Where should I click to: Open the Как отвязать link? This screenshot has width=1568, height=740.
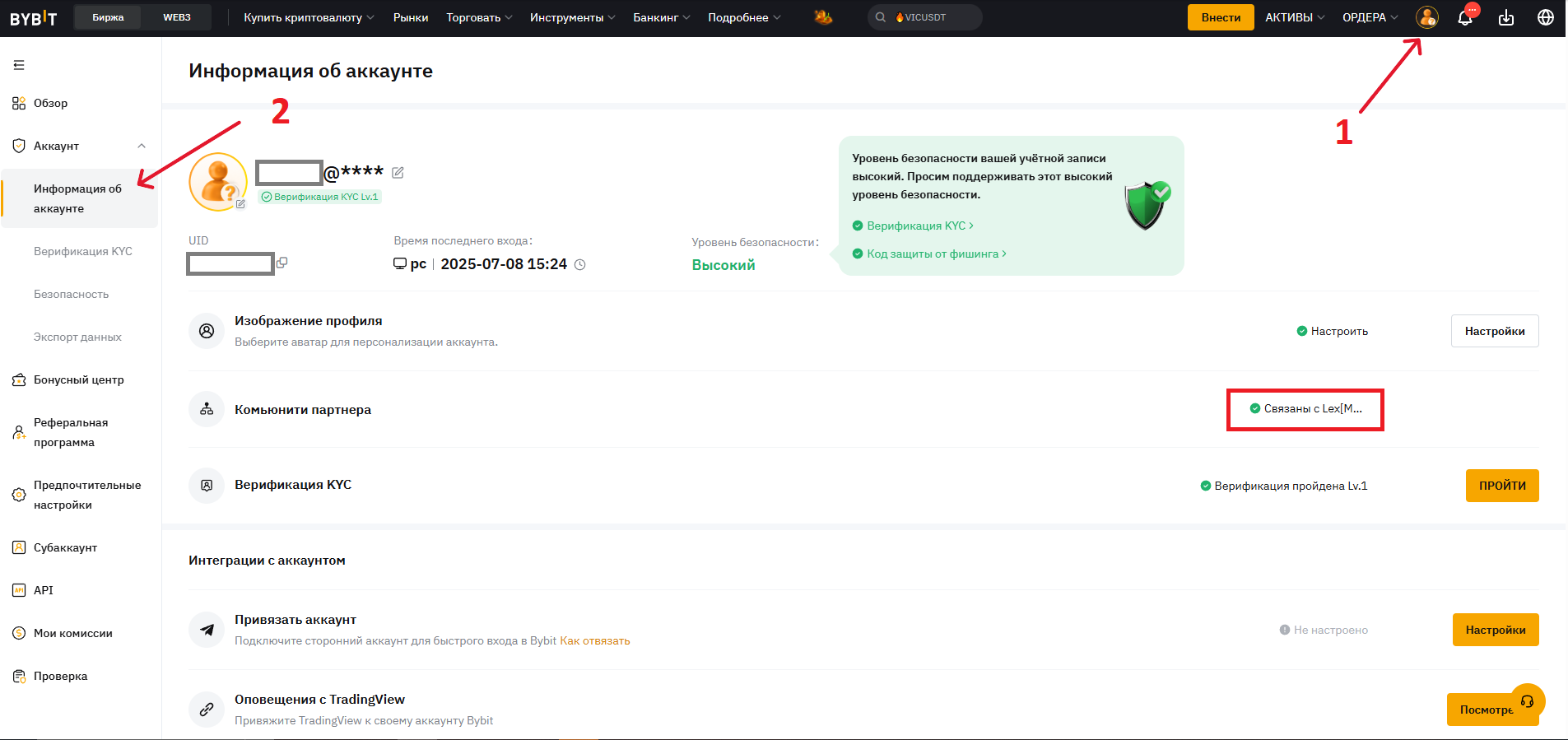pos(595,640)
